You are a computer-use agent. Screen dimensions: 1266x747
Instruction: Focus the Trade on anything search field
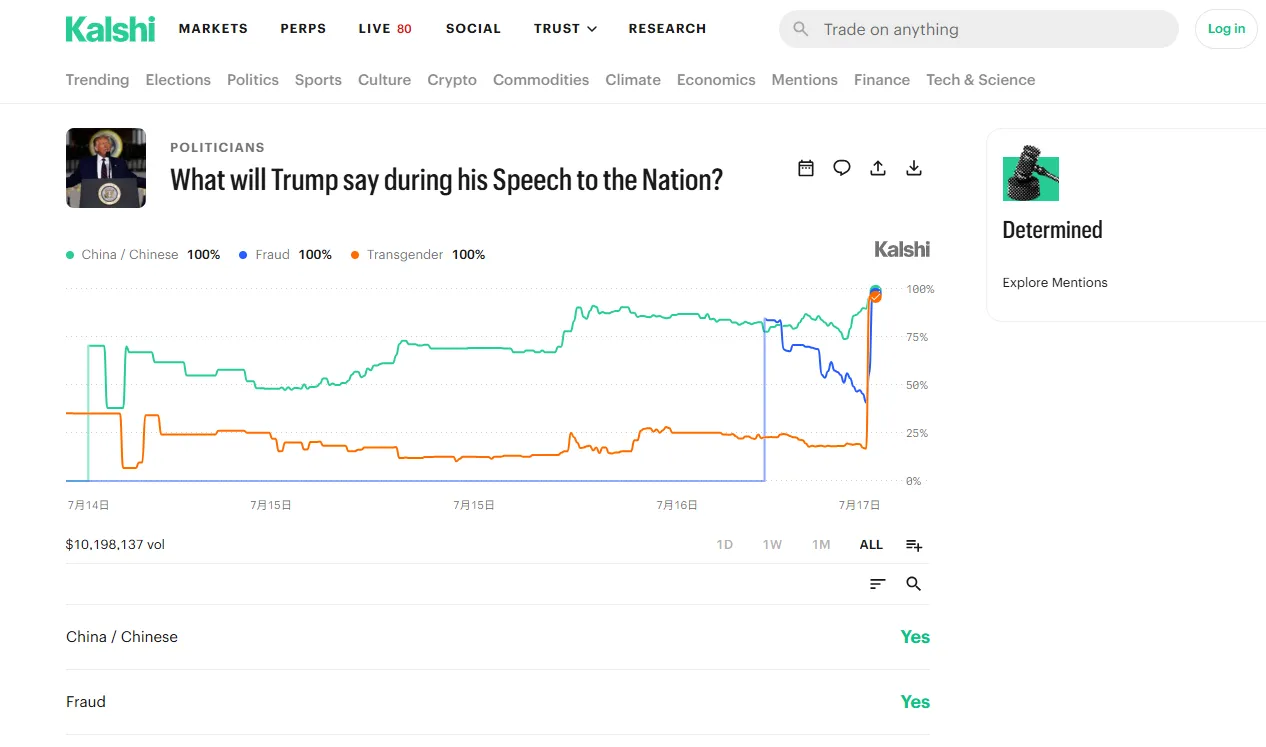click(x=979, y=29)
